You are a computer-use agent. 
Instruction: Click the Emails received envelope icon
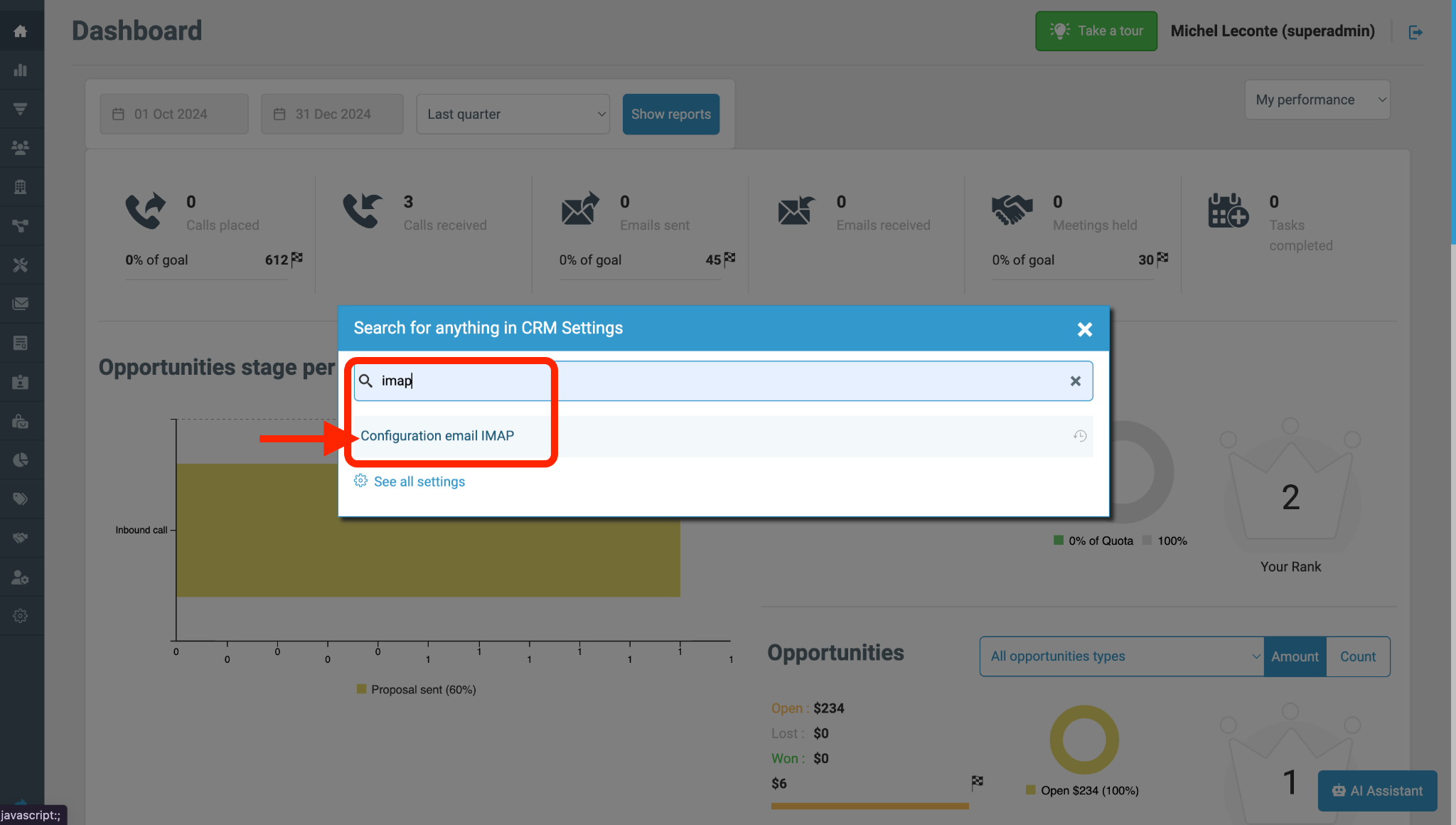click(x=796, y=210)
